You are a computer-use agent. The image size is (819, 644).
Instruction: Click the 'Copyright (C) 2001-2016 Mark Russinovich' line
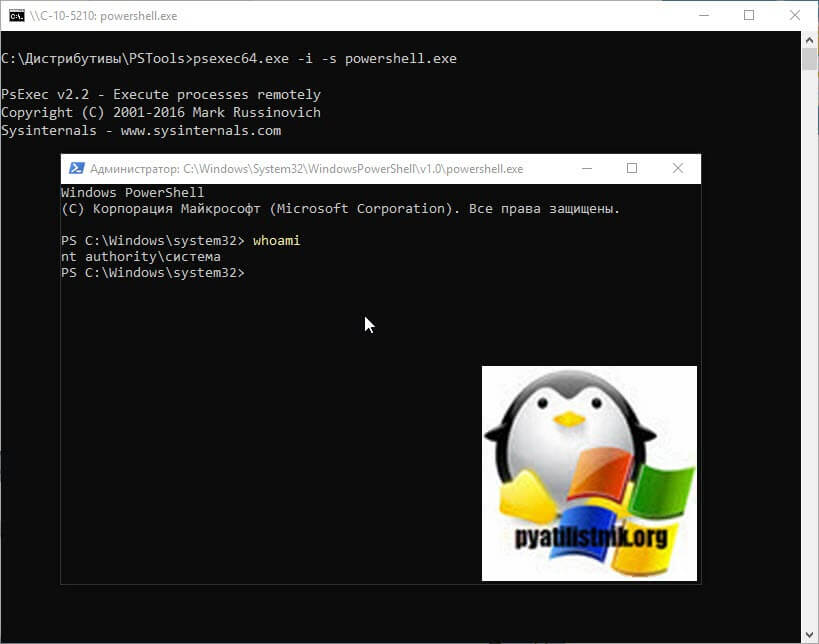[161, 112]
